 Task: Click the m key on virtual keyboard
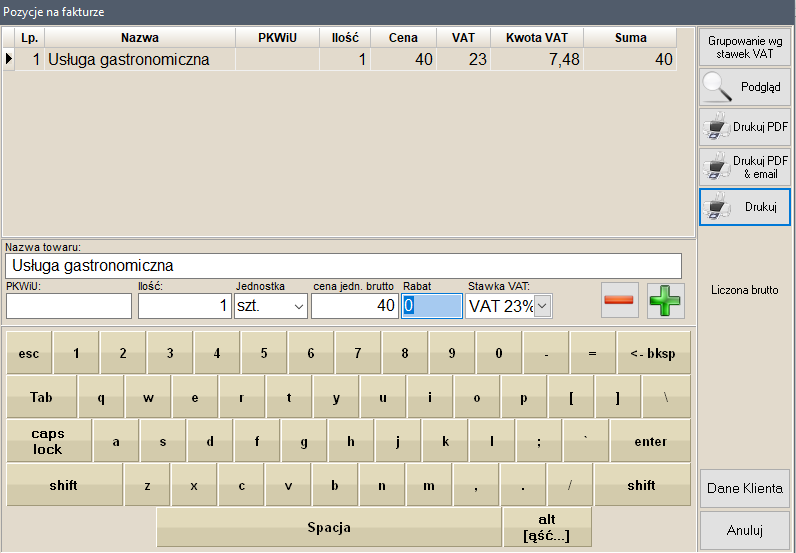[x=429, y=485]
